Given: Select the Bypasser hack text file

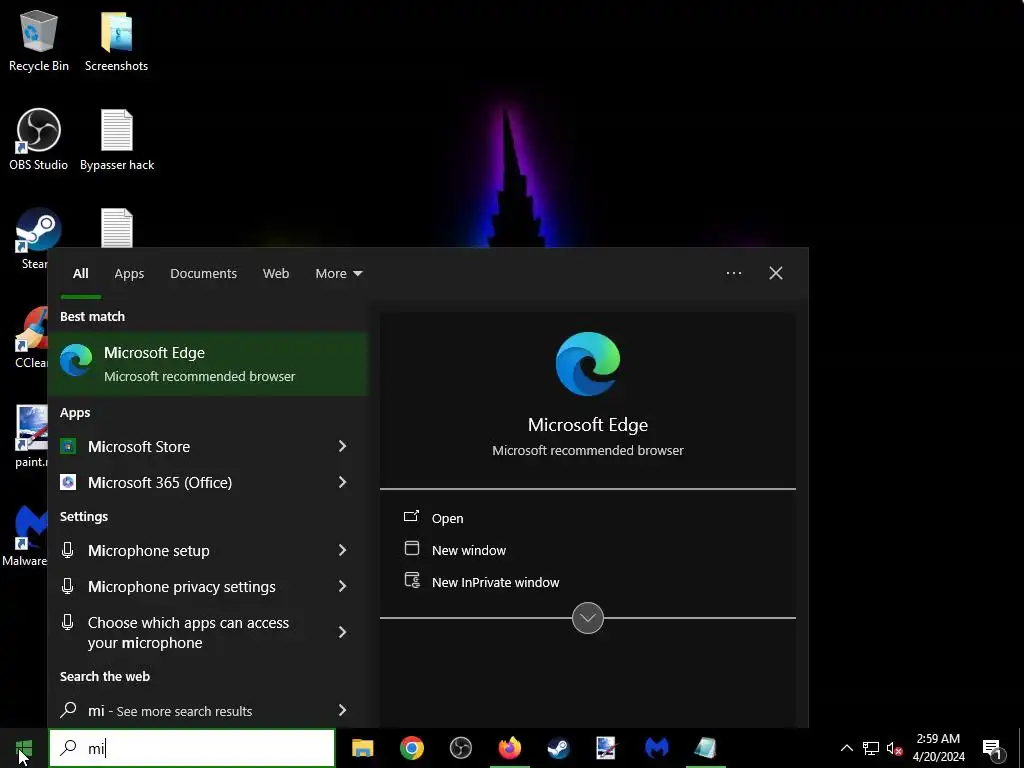Looking at the screenshot, I should (117, 140).
